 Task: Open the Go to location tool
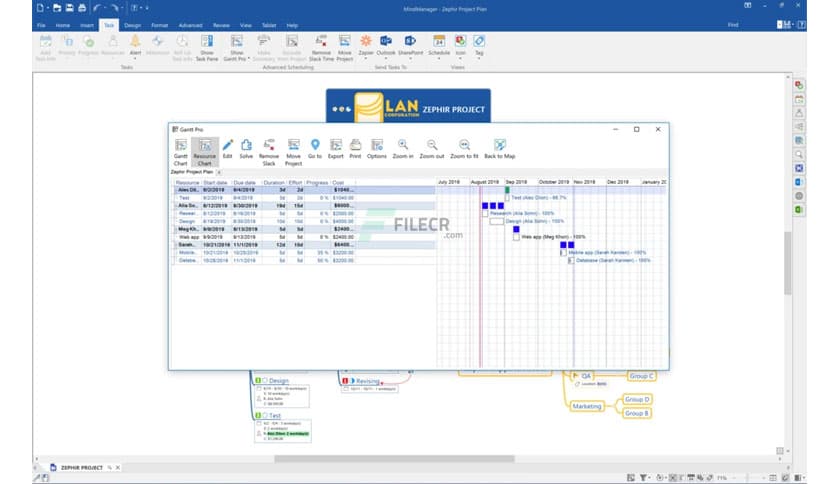pos(315,149)
